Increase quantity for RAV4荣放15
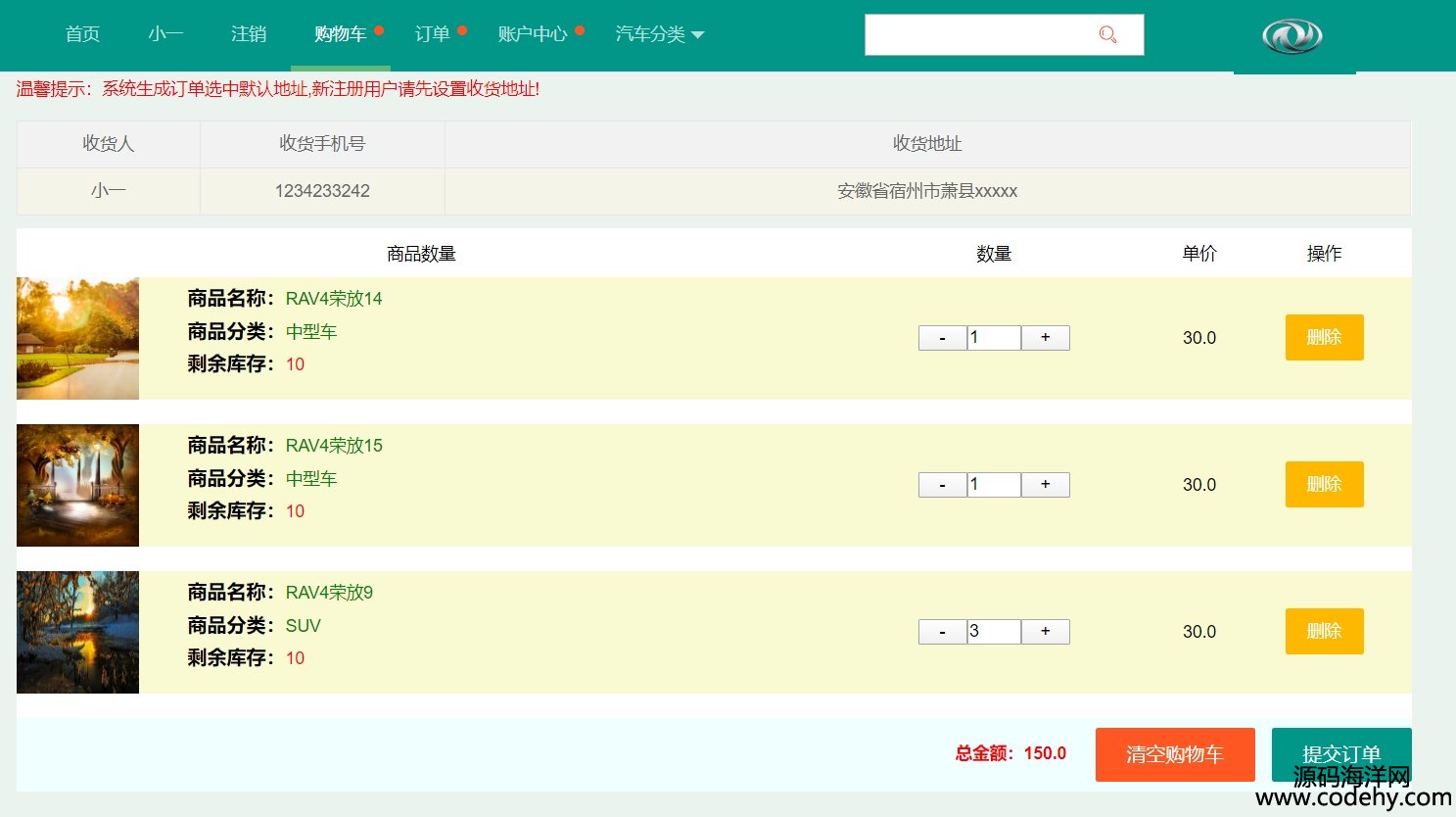The height and width of the screenshot is (817, 1456). pos(1046,485)
